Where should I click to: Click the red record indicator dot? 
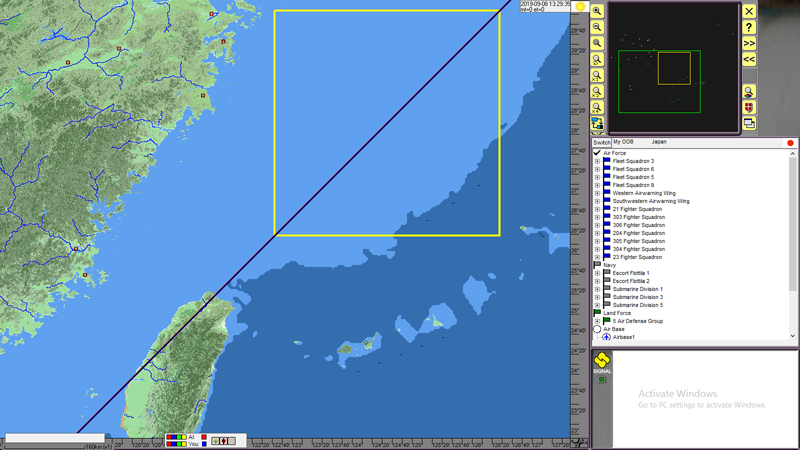coord(790,143)
